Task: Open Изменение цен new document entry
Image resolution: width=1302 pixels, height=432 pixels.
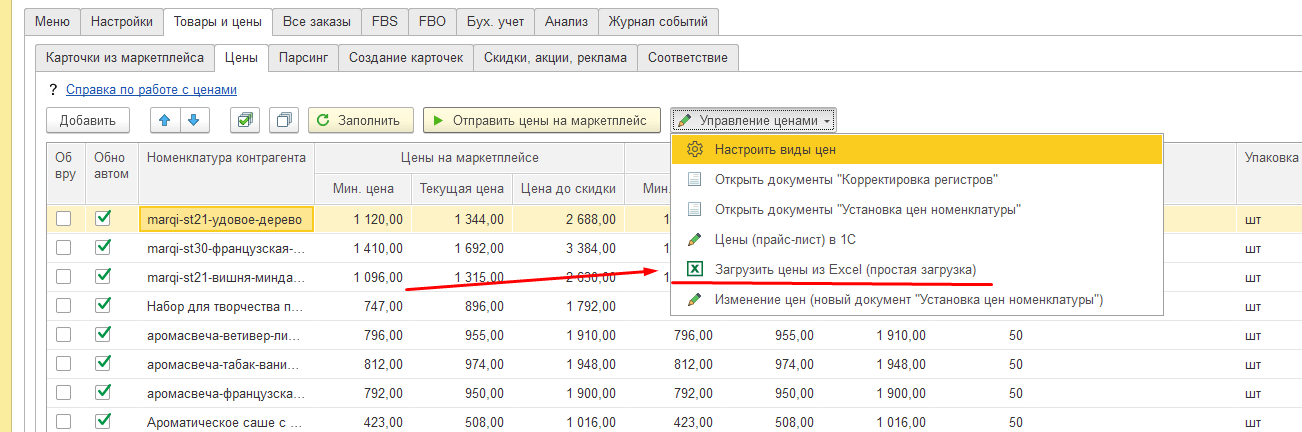Action: pos(908,300)
